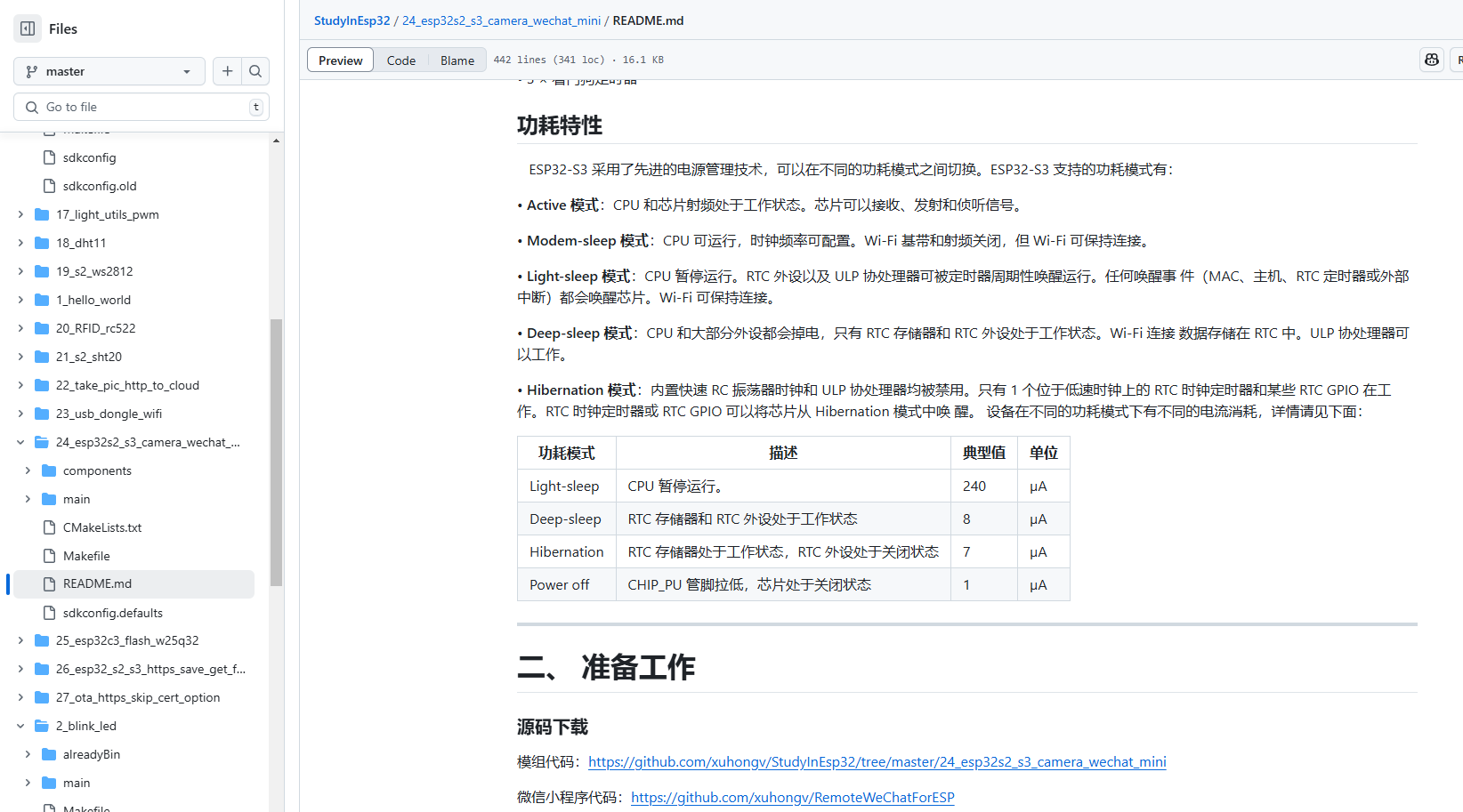Switch to the Preview tab
Image resolution: width=1463 pixels, height=812 pixels.
[340, 60]
